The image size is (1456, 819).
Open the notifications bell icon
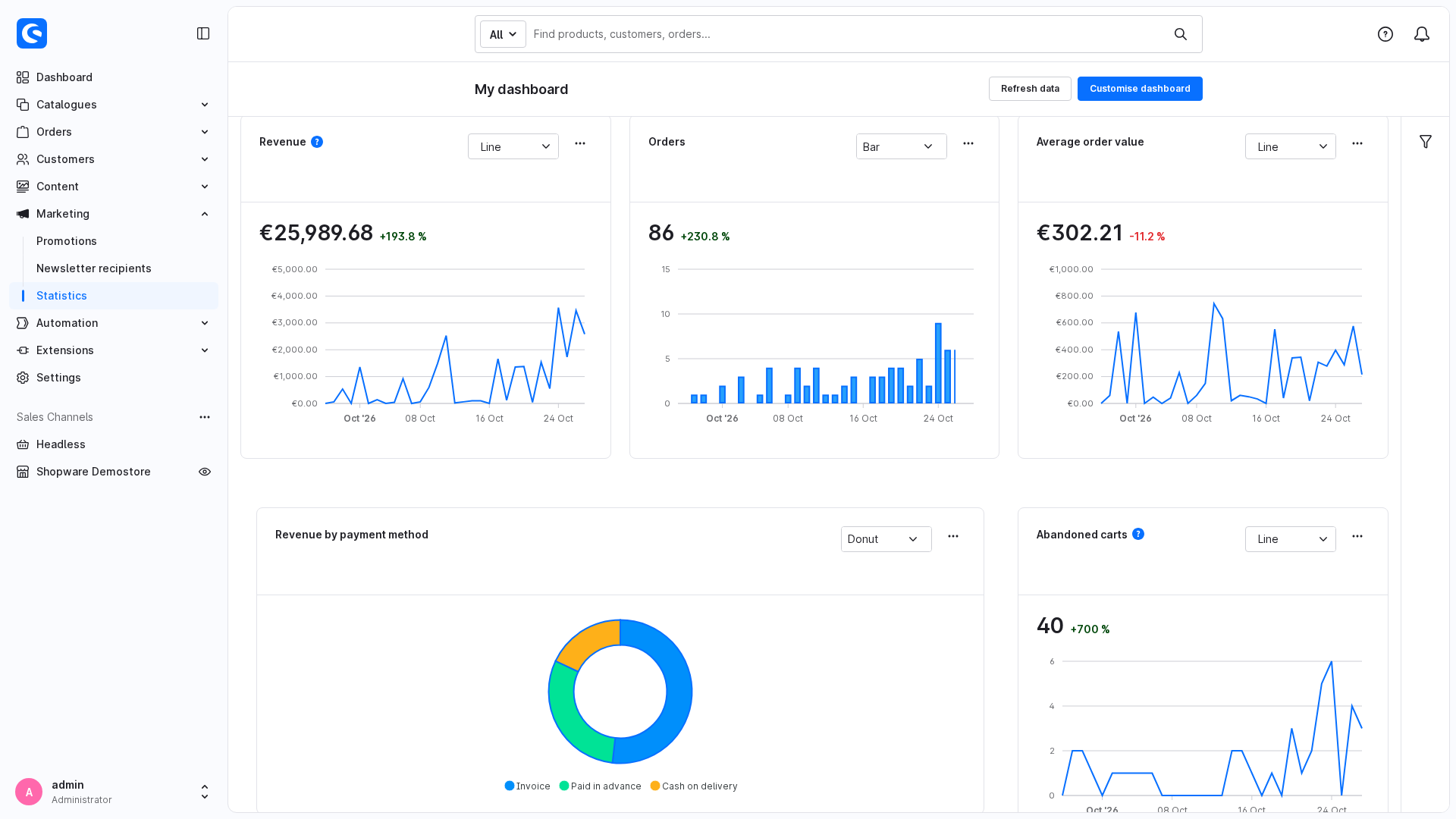1422,34
